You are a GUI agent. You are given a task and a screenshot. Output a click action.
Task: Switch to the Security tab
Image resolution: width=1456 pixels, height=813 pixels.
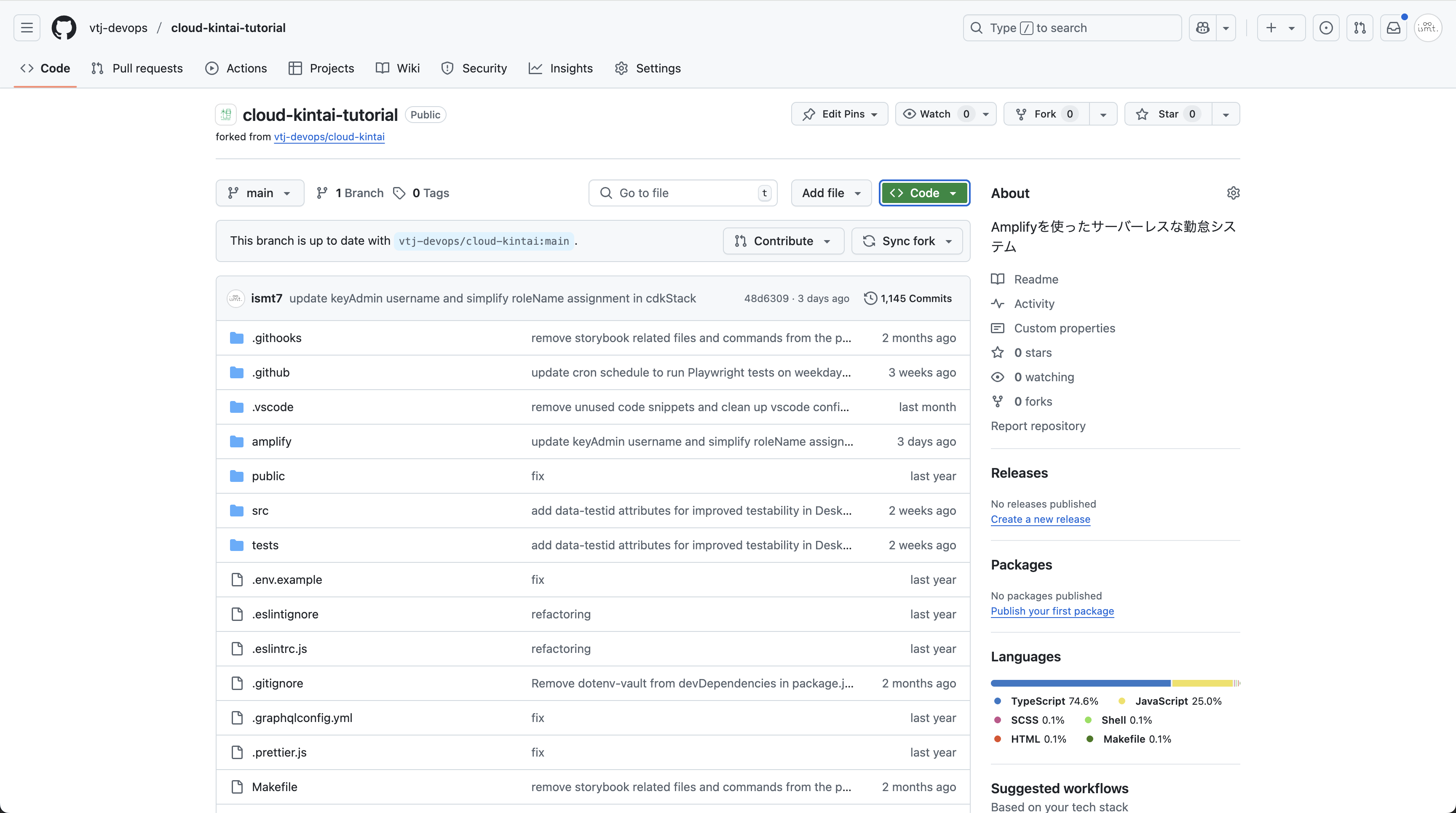(x=474, y=68)
